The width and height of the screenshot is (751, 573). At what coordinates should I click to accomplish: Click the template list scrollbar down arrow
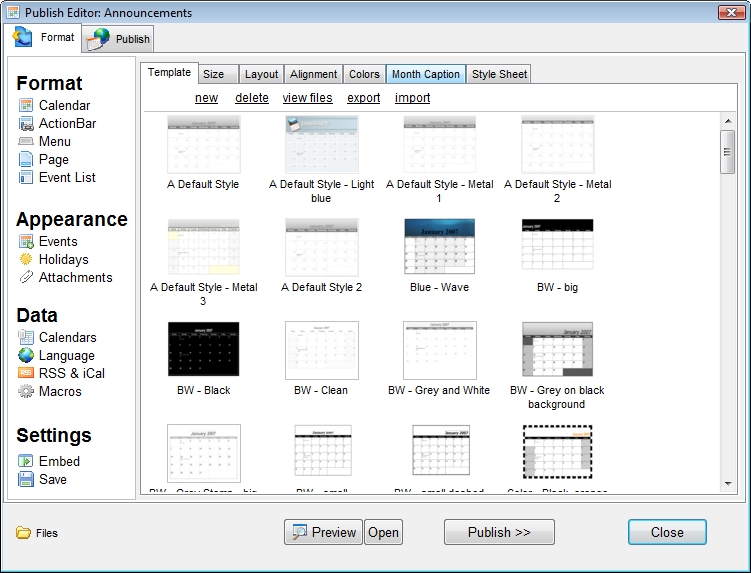coord(728,484)
